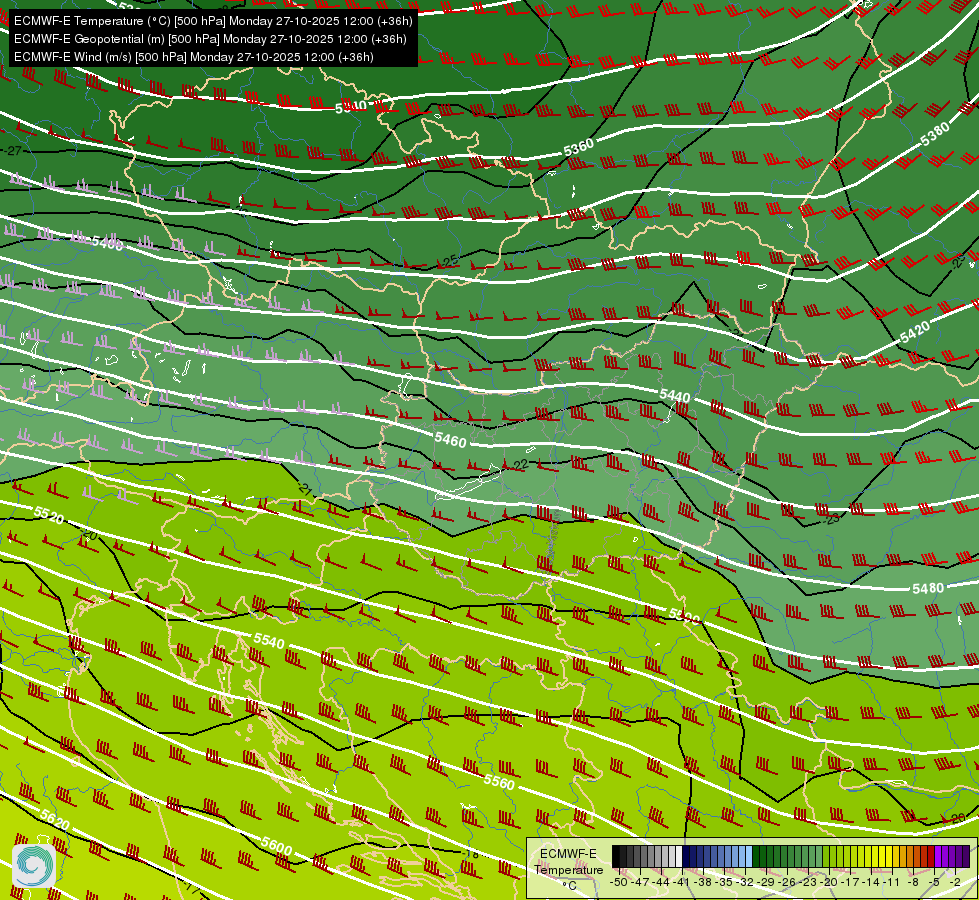Click the 5460 geopotential contour label

tap(451, 440)
